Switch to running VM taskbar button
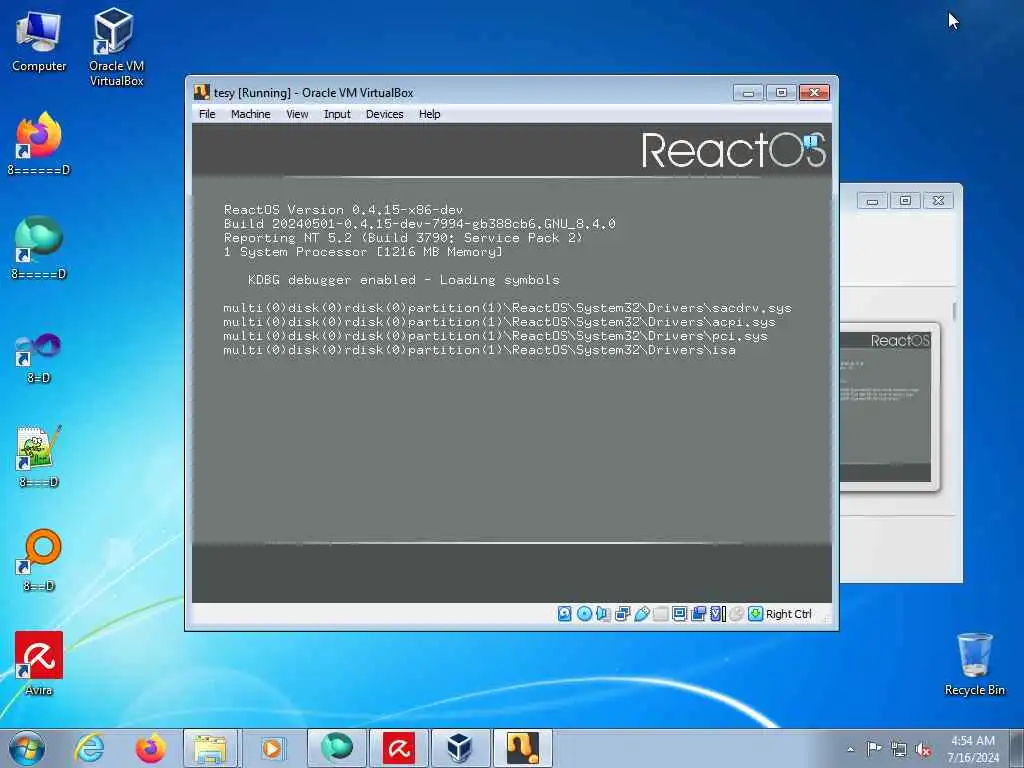This screenshot has height=768, width=1024. coord(522,748)
